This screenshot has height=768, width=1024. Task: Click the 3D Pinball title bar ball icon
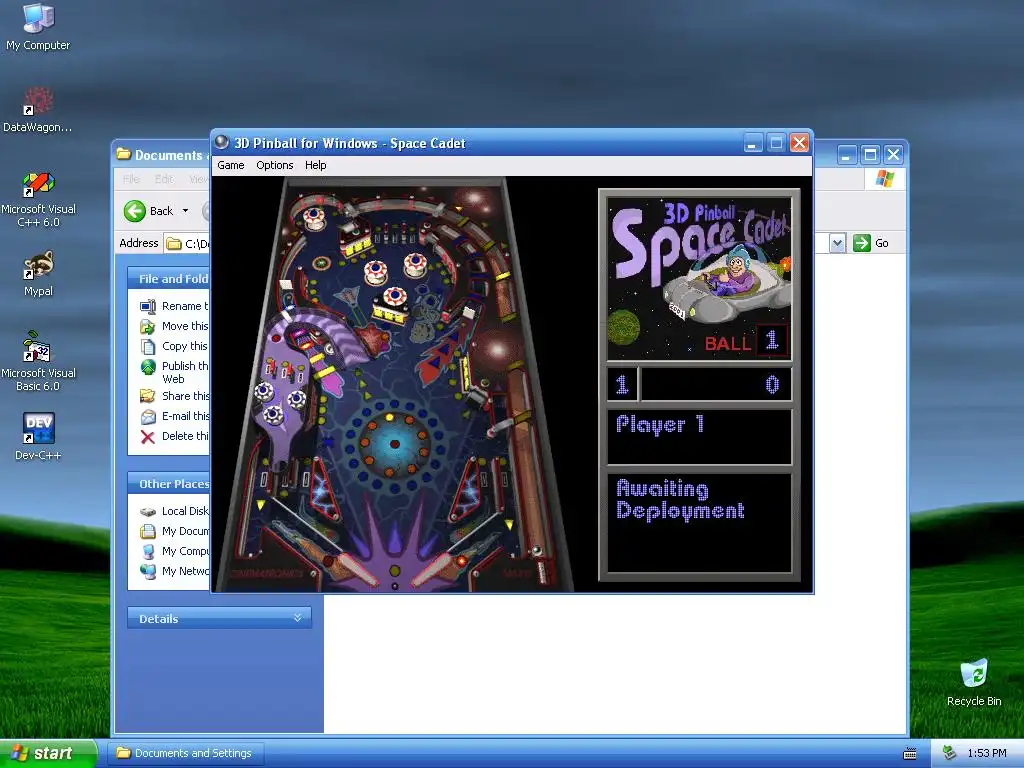point(222,142)
